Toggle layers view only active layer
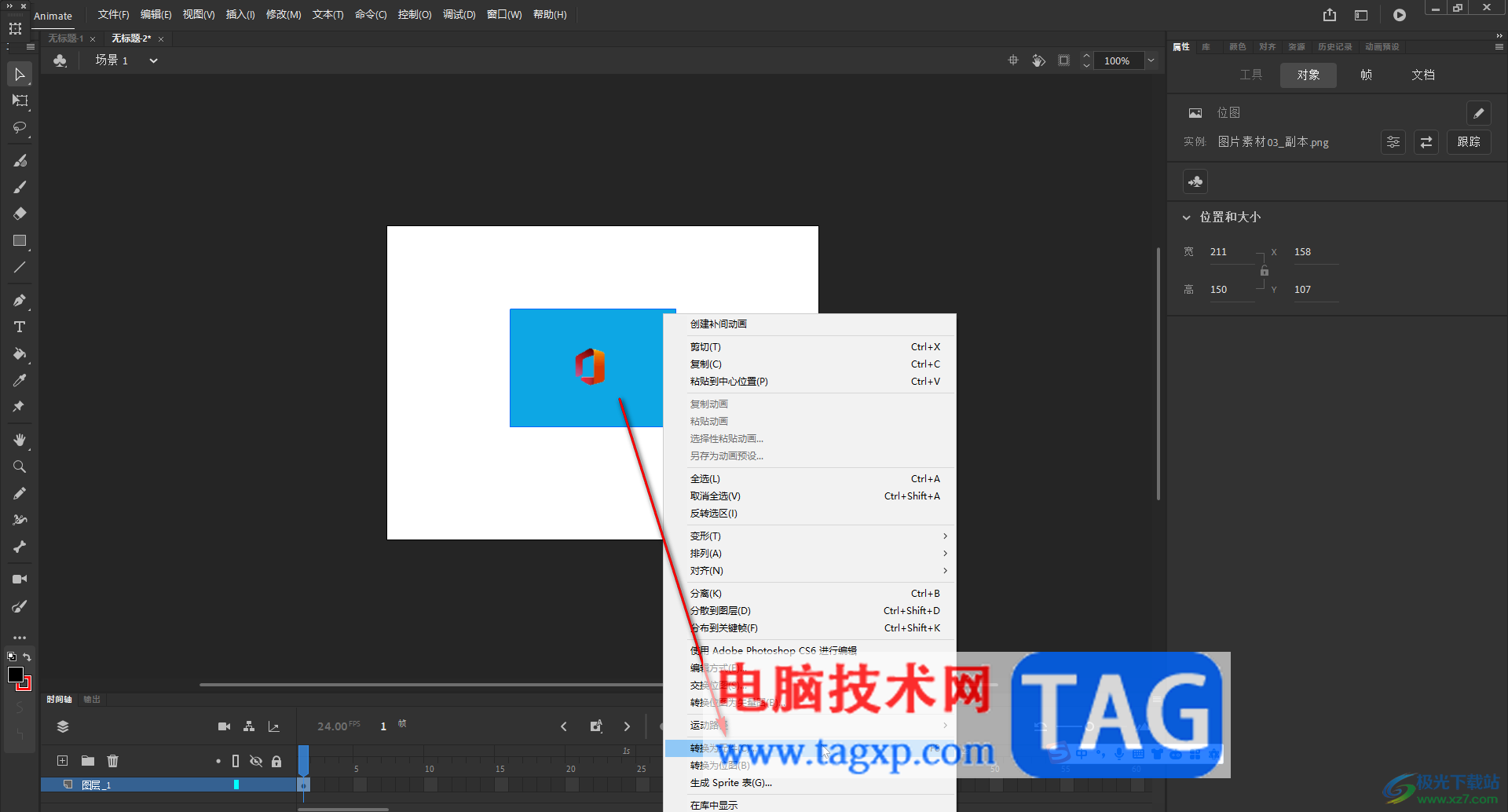This screenshot has height=812, width=1508. pos(63,726)
